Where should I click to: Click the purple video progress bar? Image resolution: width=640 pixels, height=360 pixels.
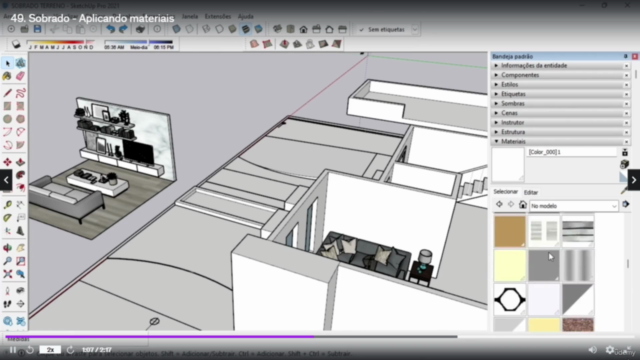pyautogui.click(x=160, y=337)
